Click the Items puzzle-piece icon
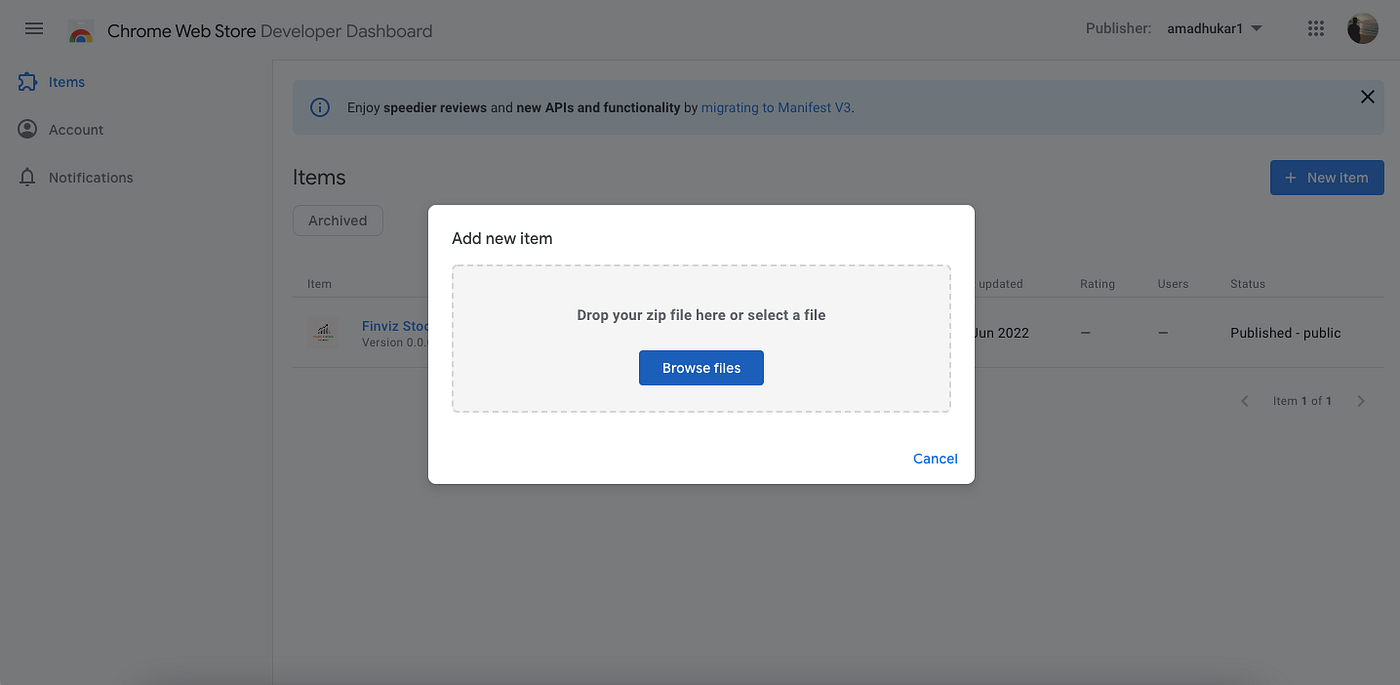 pyautogui.click(x=28, y=82)
